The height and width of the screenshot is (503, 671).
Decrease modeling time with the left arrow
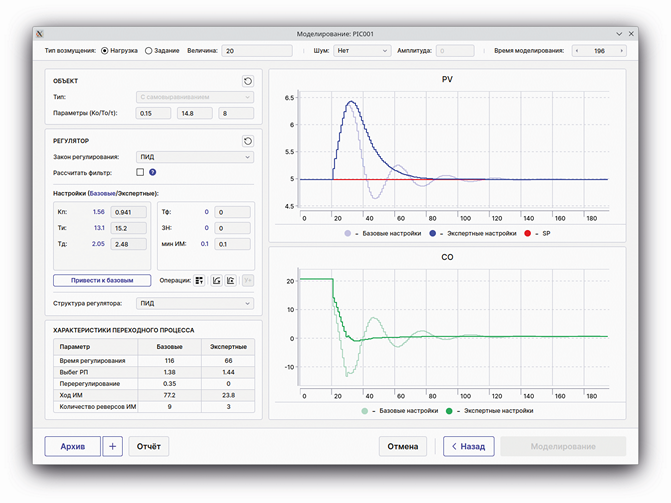click(578, 50)
